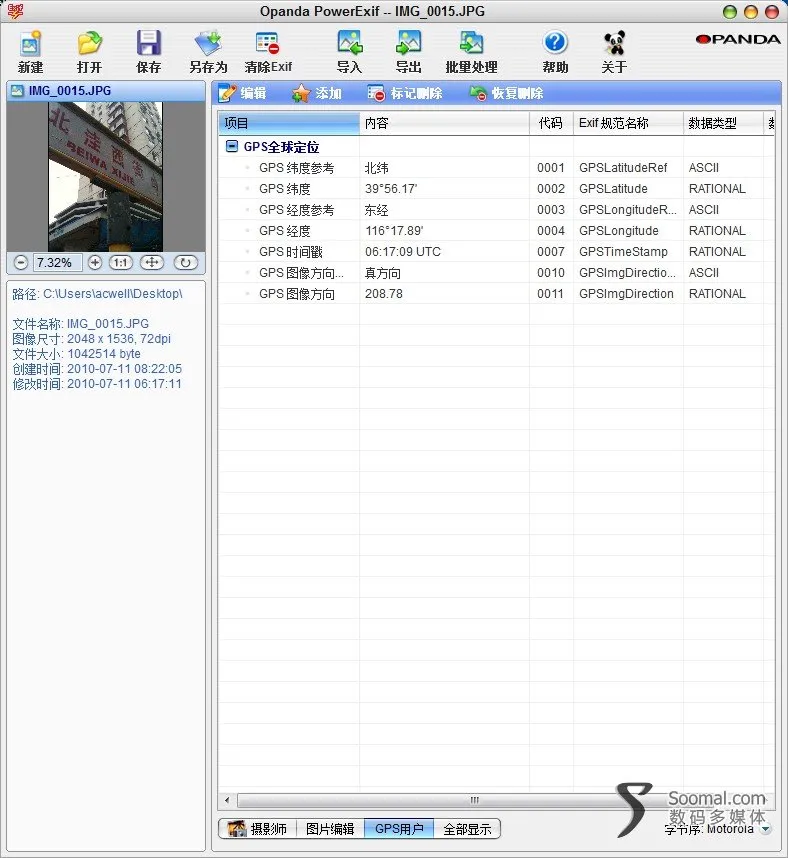Click the Exif 规范名称 column header

628,123
